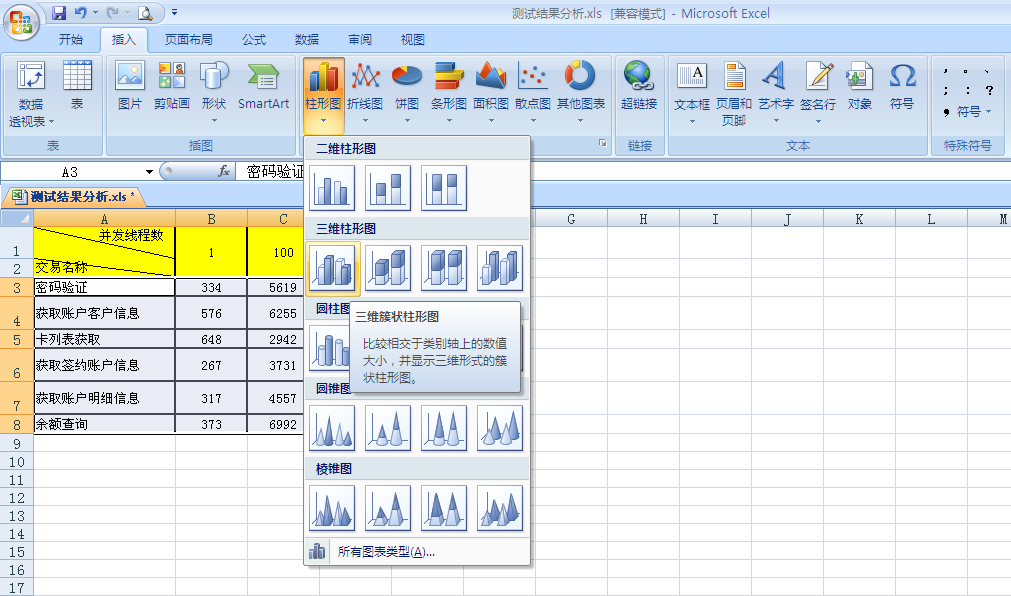Click the fx insert function button

(x=224, y=172)
